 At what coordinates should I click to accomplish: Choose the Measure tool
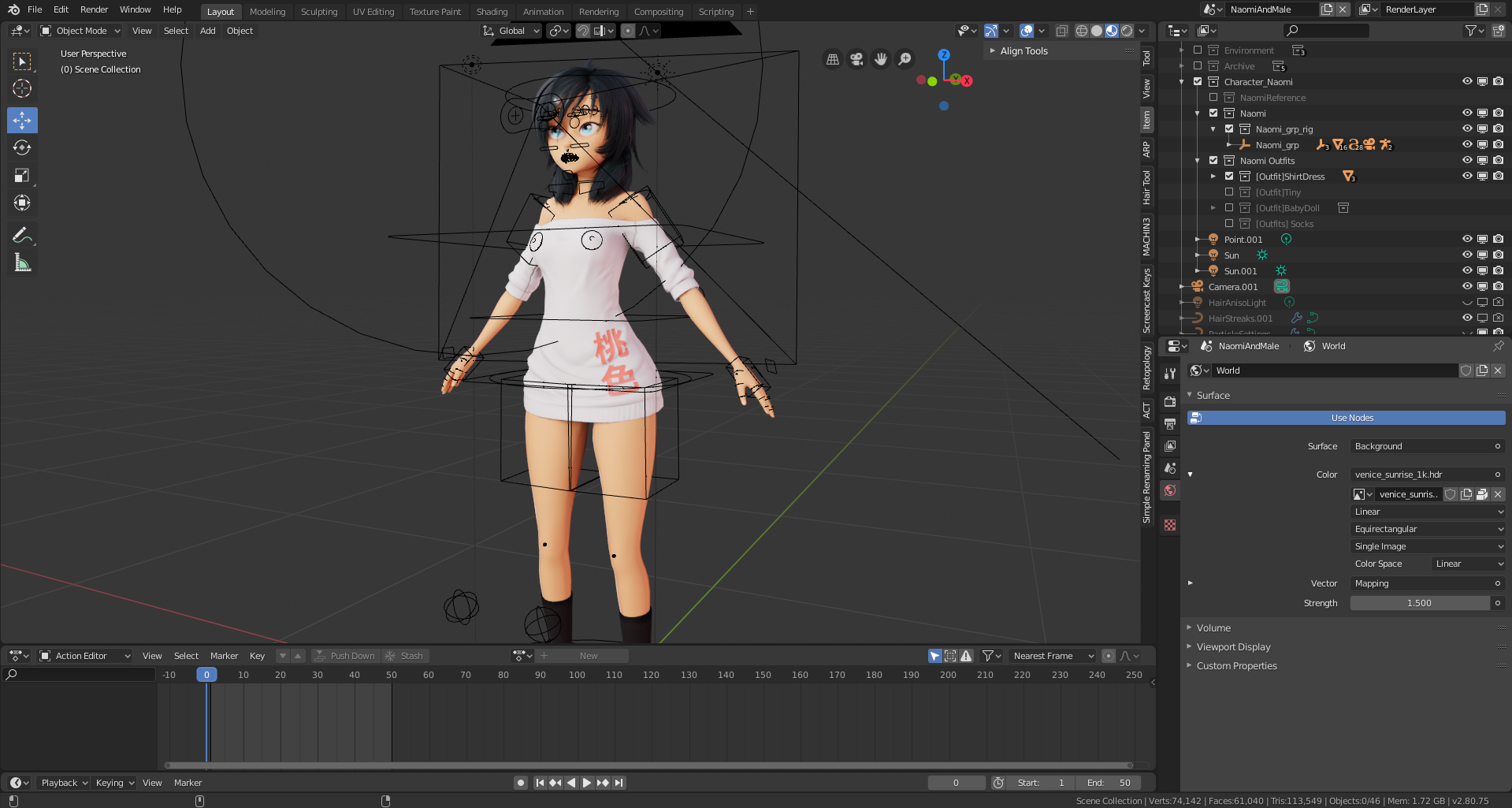pyautogui.click(x=22, y=263)
